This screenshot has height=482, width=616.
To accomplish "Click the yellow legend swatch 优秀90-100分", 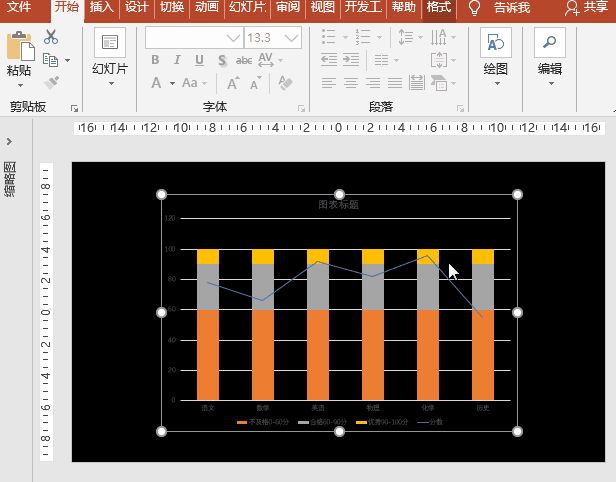I will pyautogui.click(x=361, y=422).
